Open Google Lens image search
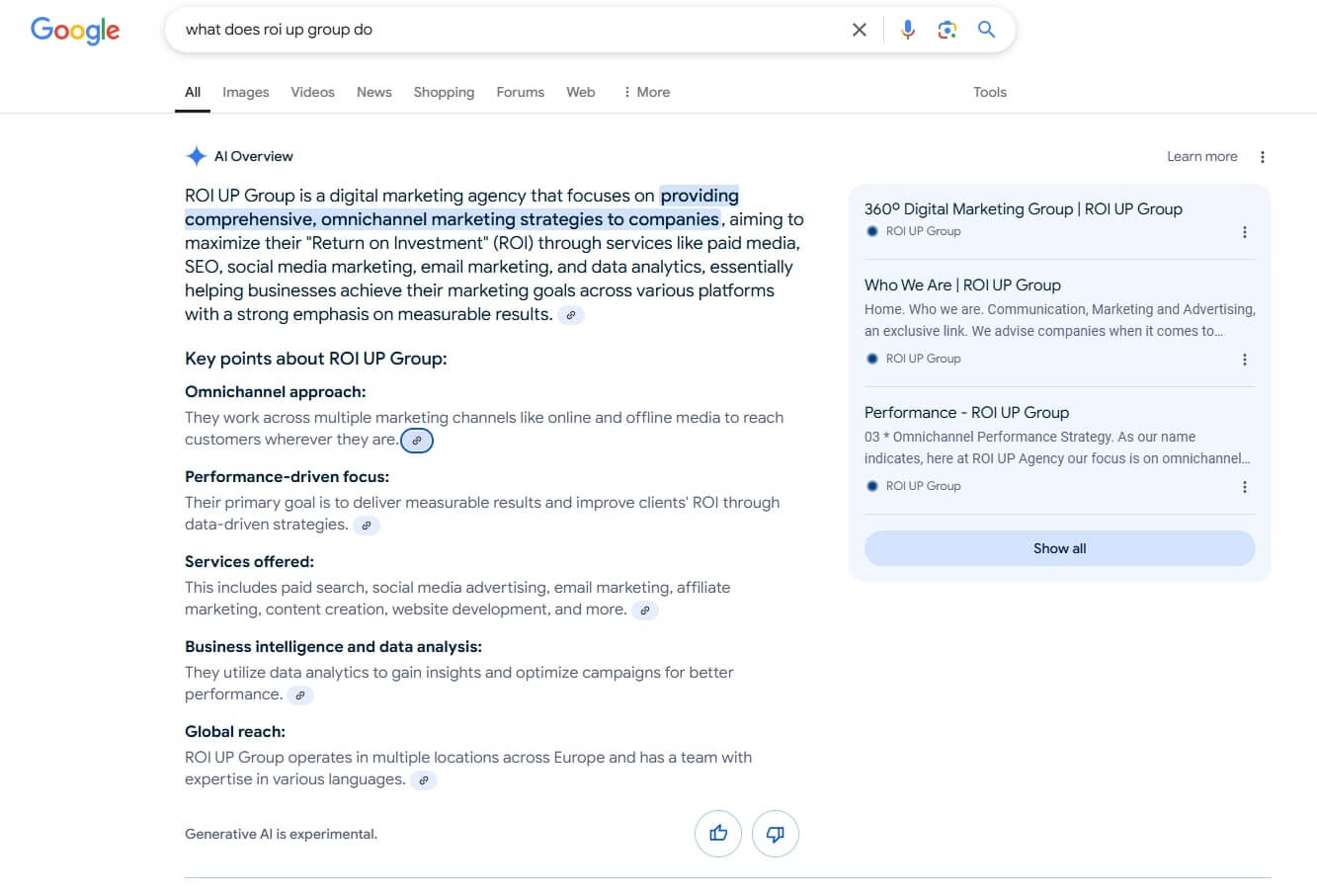 click(x=947, y=30)
